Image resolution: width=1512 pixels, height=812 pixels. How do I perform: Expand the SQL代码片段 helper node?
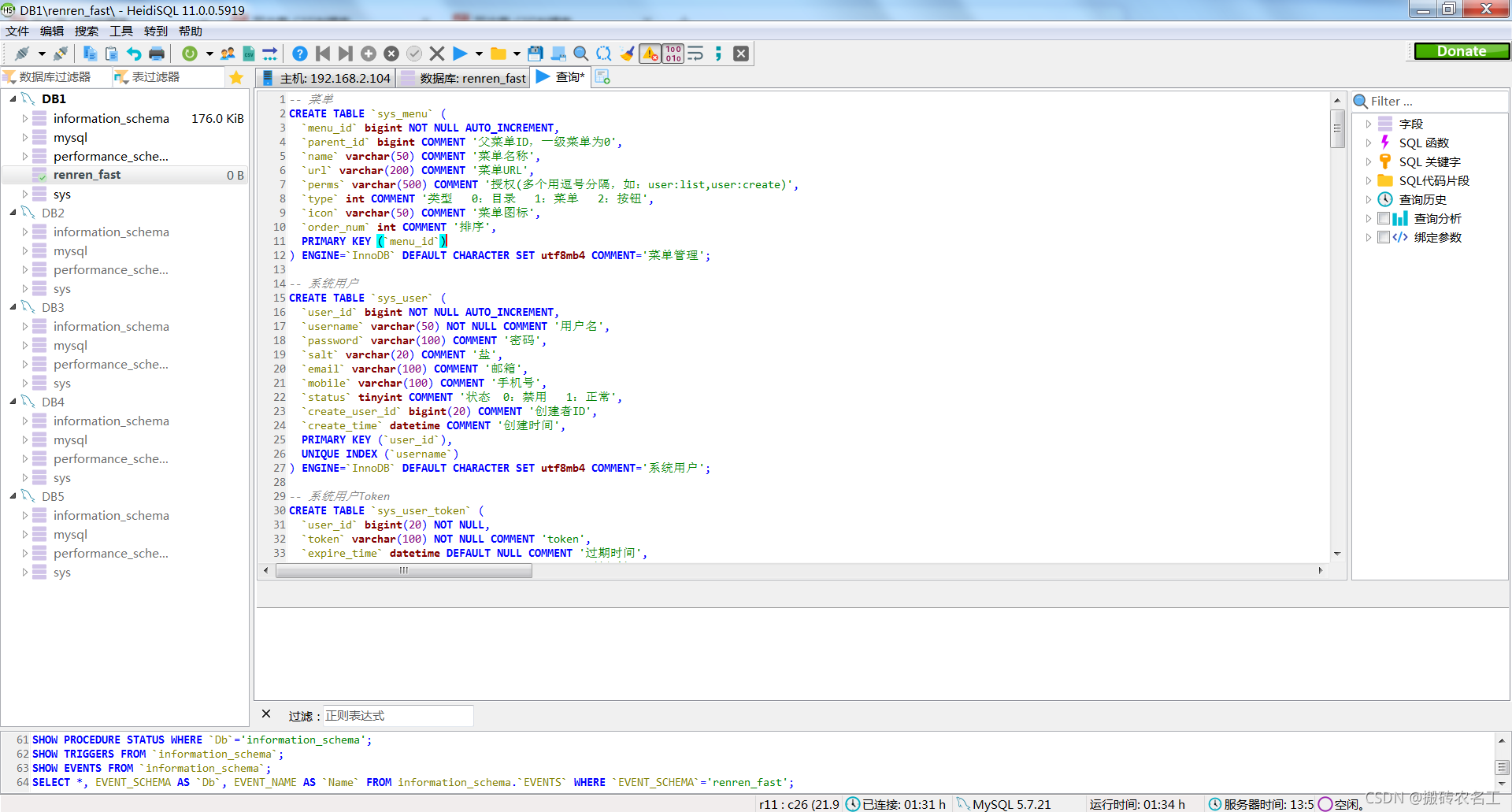tap(1368, 180)
